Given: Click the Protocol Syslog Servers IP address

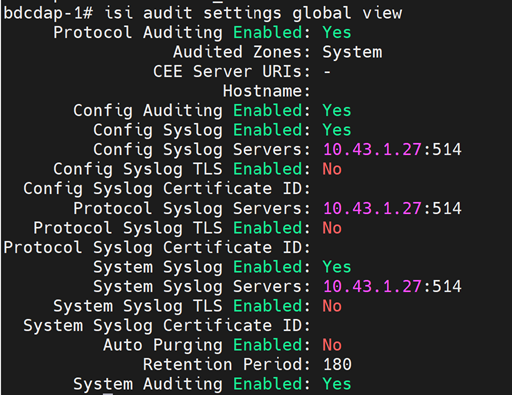Looking at the screenshot, I should click(x=372, y=209).
